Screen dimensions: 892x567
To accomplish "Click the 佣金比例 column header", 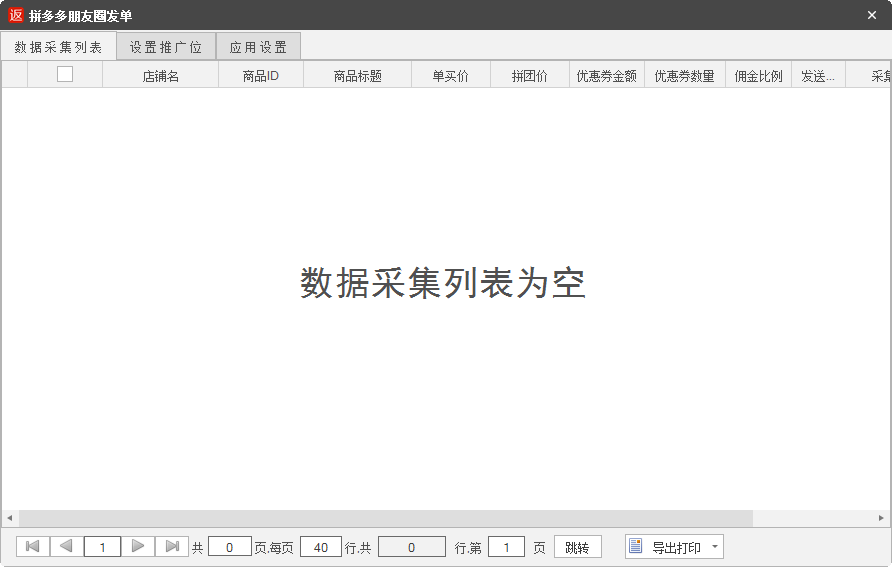I will click(x=759, y=75).
